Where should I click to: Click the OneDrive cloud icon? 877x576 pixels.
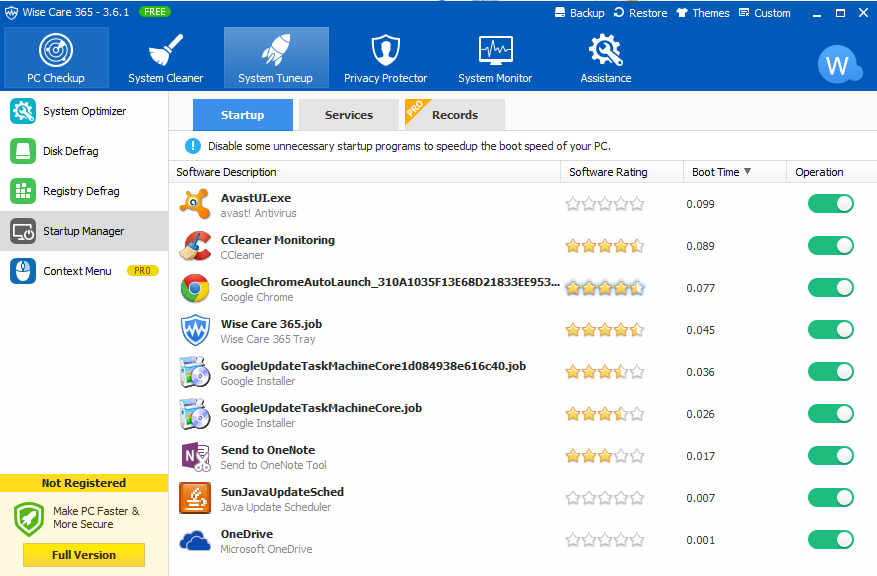click(195, 541)
